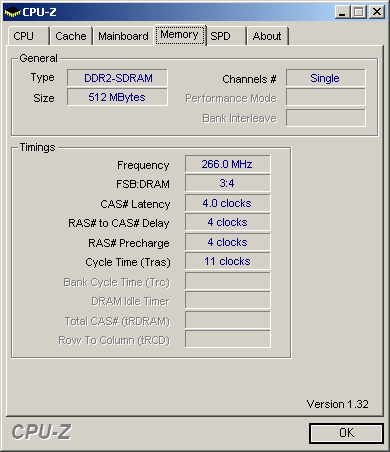
Task: Click the RAS# Precharge label
Action: (129, 243)
